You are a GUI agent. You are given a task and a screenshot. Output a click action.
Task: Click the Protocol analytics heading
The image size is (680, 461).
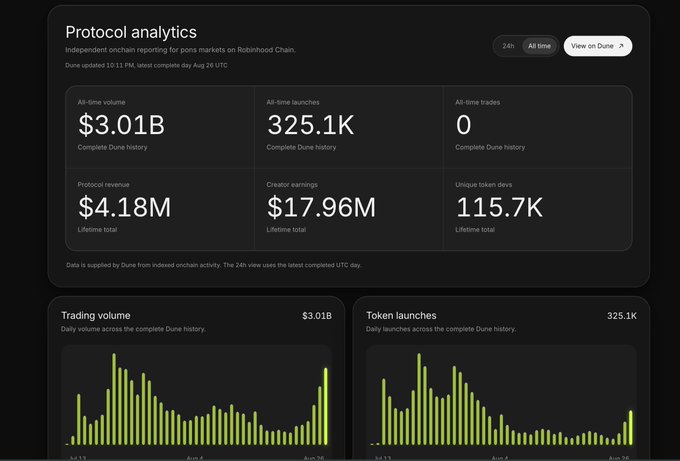pos(131,32)
